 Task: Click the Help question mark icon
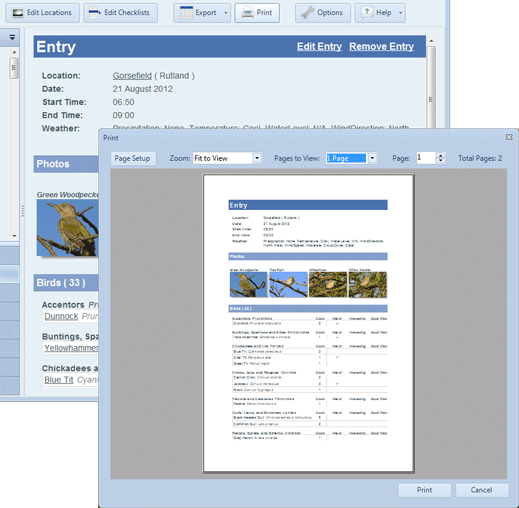pos(366,12)
